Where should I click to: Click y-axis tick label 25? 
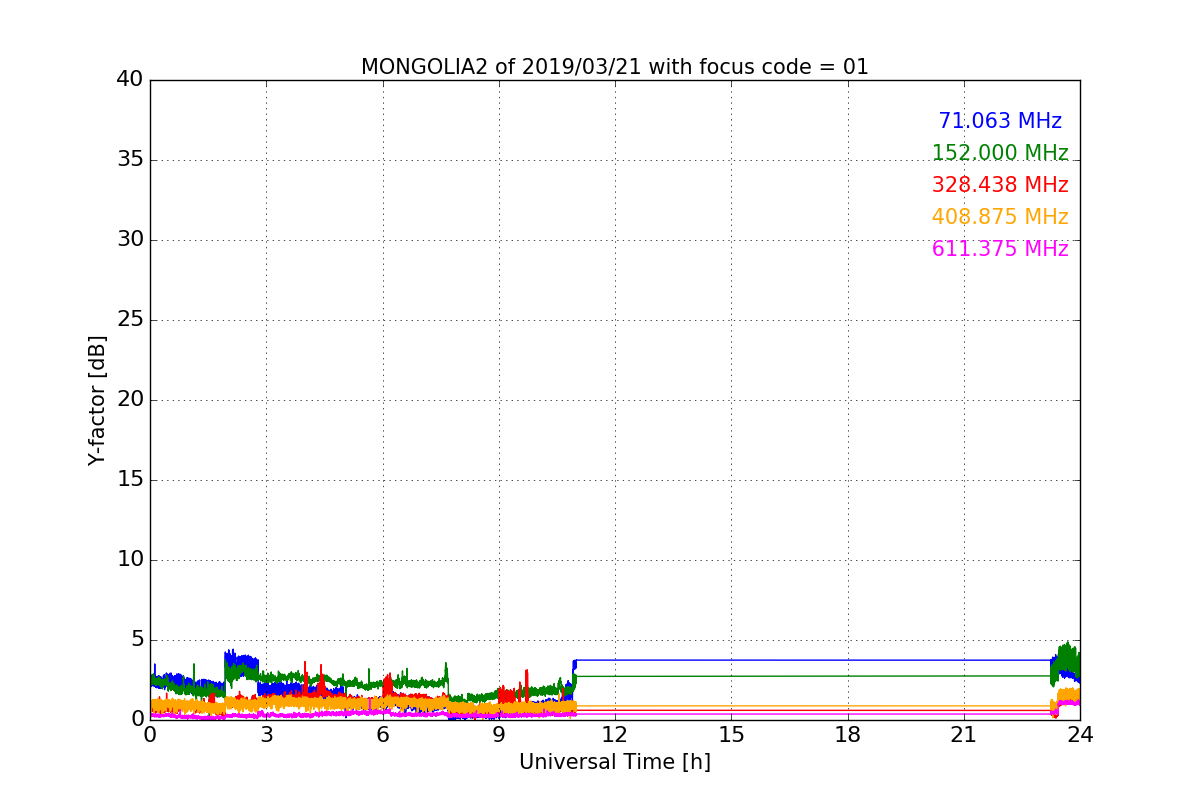(x=130, y=320)
